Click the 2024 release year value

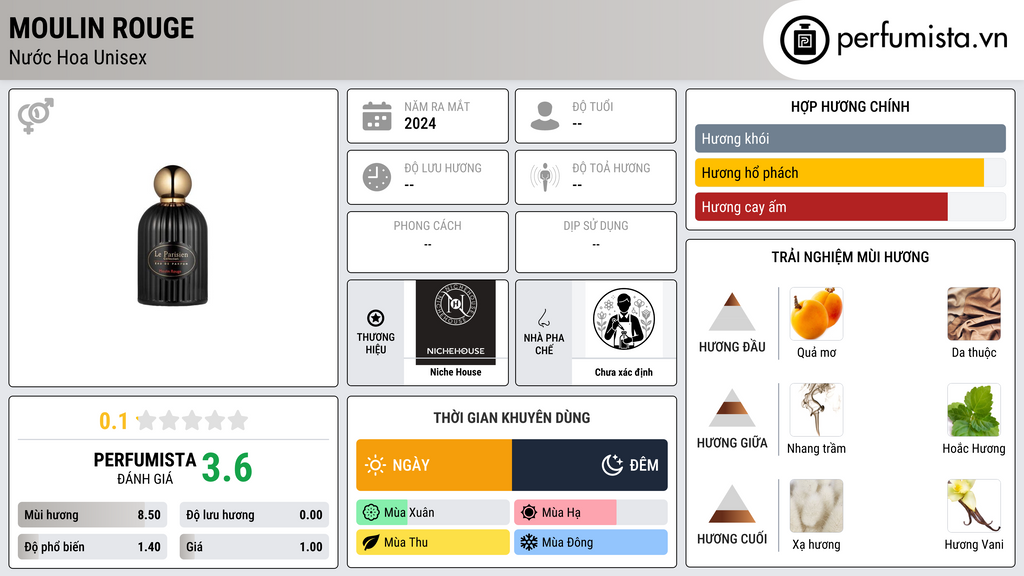(420, 123)
